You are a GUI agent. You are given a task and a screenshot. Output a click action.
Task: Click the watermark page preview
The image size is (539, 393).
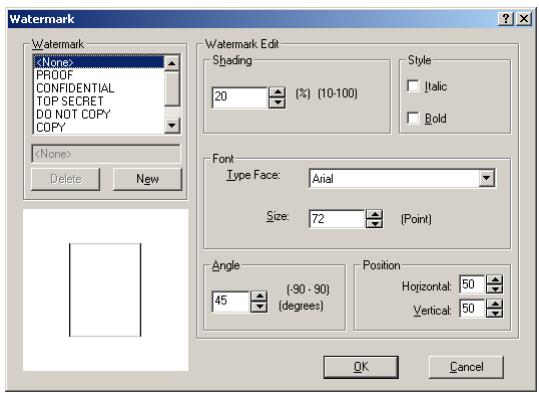[x=105, y=290]
